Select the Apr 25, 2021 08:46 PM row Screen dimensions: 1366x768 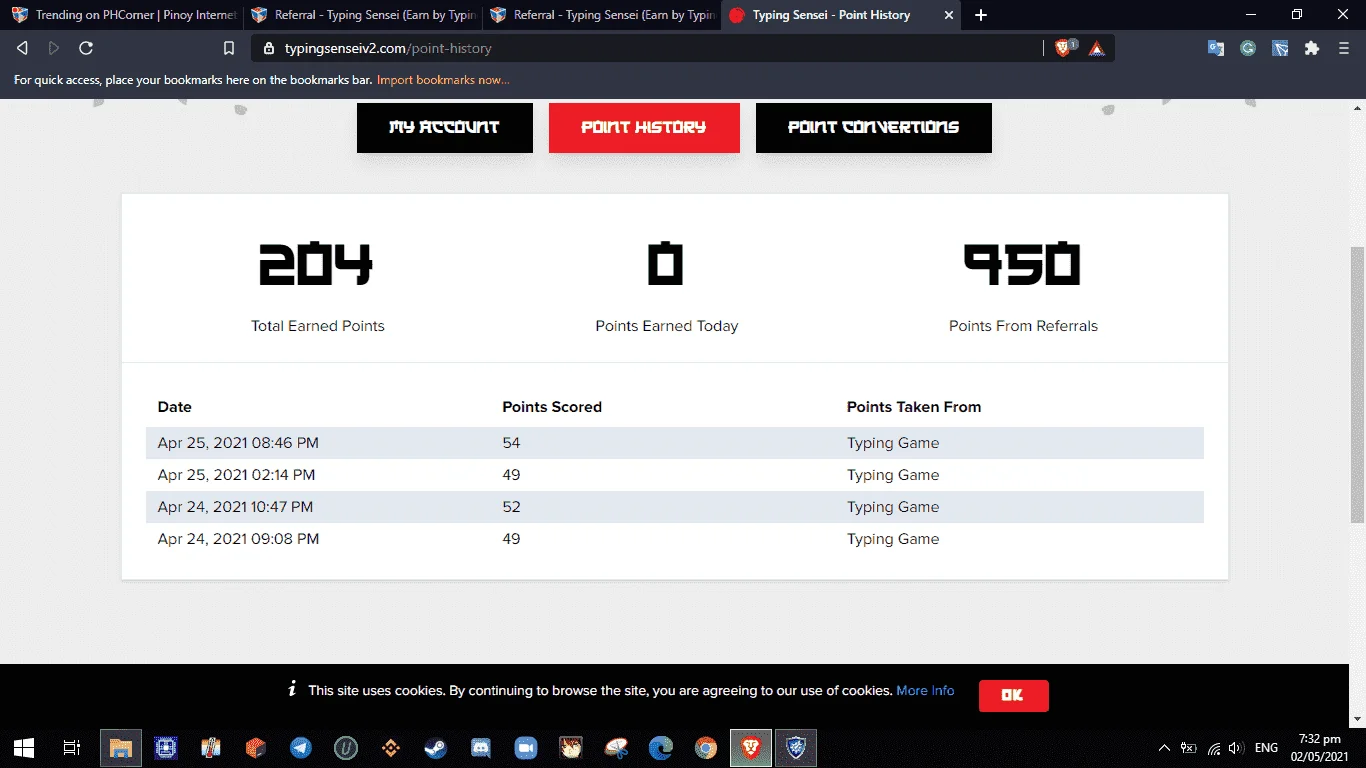click(x=675, y=443)
